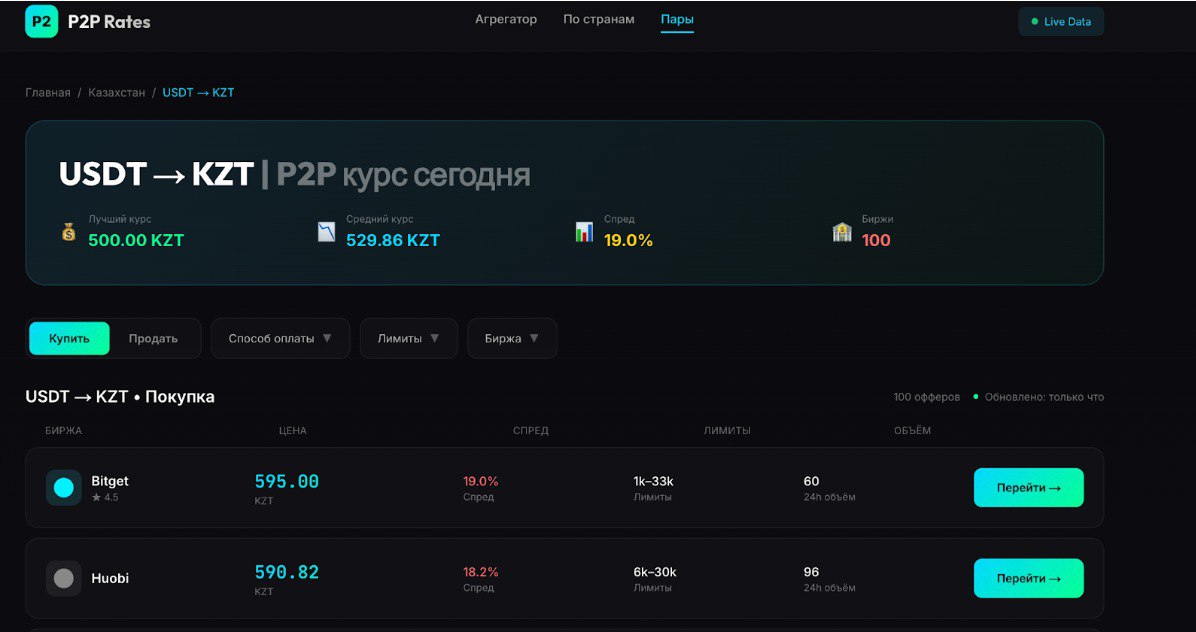The height and width of the screenshot is (632, 1196).
Task: Click the Huobi exchange logo
Action: tap(64, 579)
